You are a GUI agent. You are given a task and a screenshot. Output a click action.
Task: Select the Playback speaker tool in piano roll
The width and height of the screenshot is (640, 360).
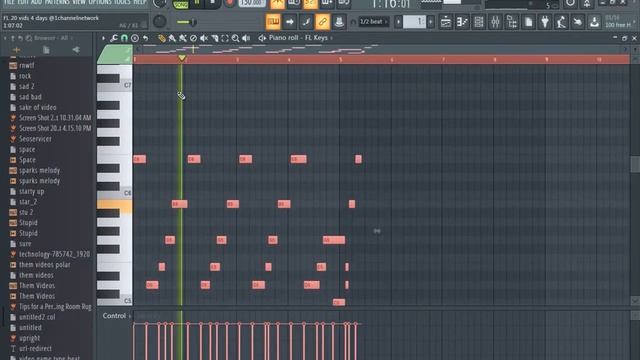pos(246,38)
